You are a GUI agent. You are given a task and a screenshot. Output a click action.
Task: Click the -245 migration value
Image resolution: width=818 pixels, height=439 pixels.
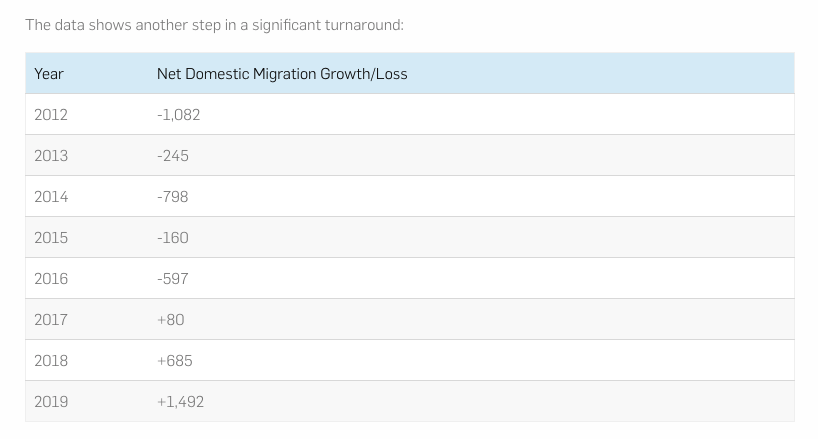click(173, 156)
